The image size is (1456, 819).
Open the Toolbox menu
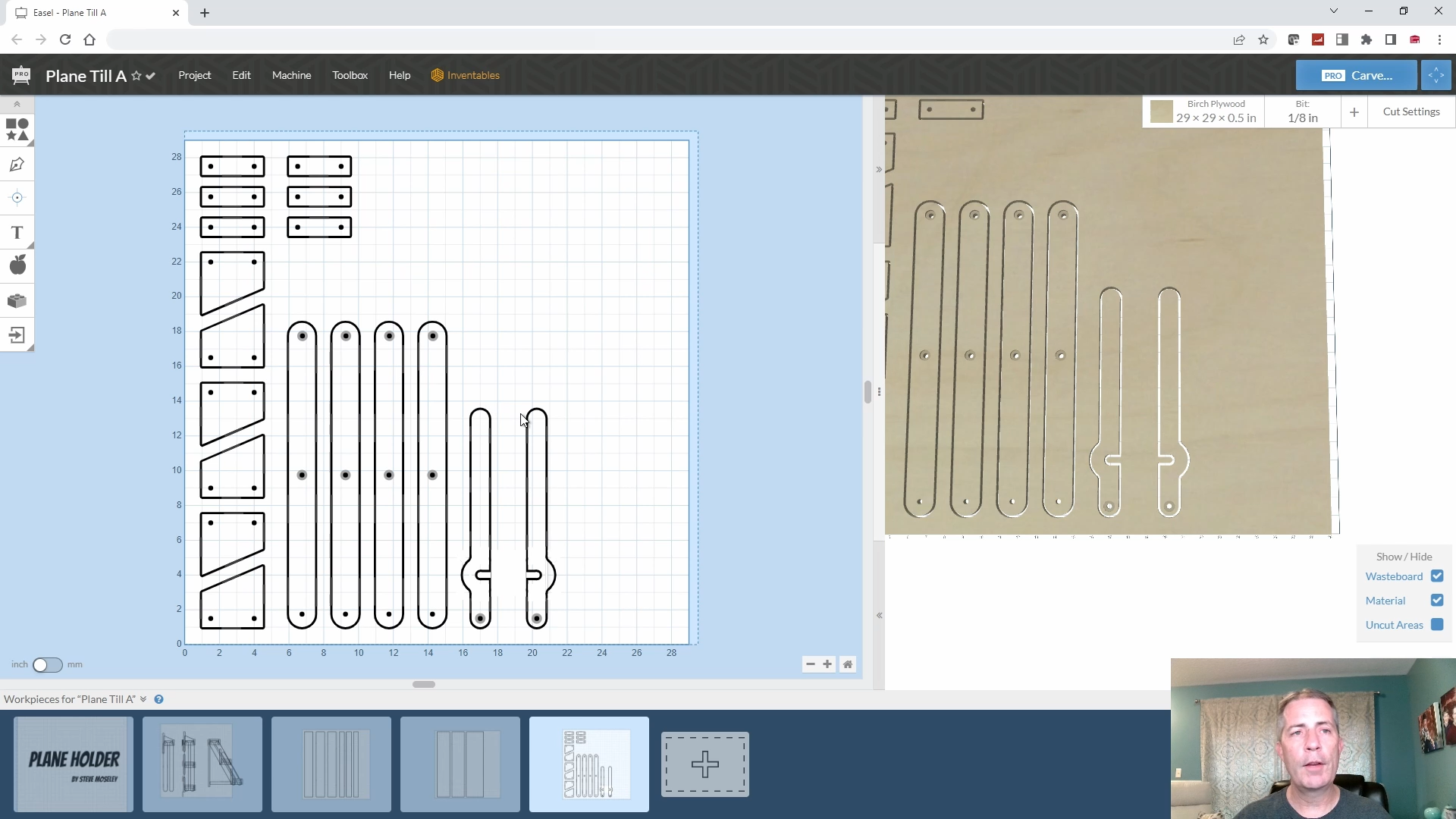point(350,75)
